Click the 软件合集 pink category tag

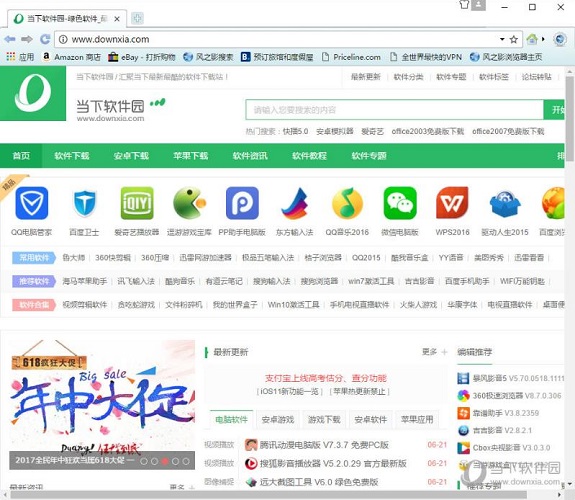[x=34, y=305]
